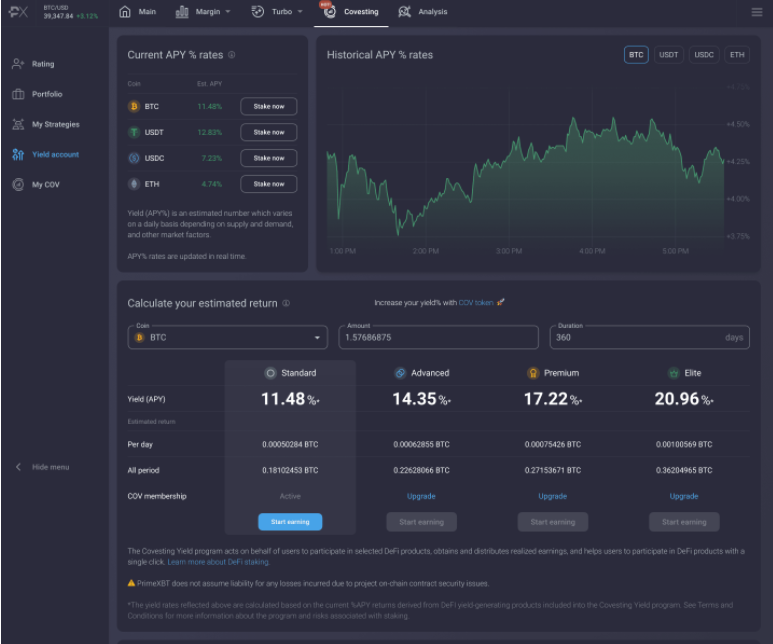
Task: Click the Rating sidebar icon
Action: coord(18,64)
